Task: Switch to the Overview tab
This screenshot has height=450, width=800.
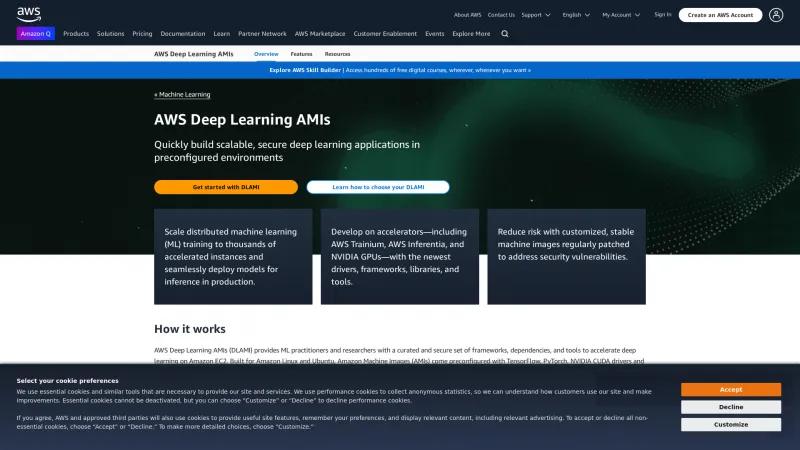Action: coord(266,54)
